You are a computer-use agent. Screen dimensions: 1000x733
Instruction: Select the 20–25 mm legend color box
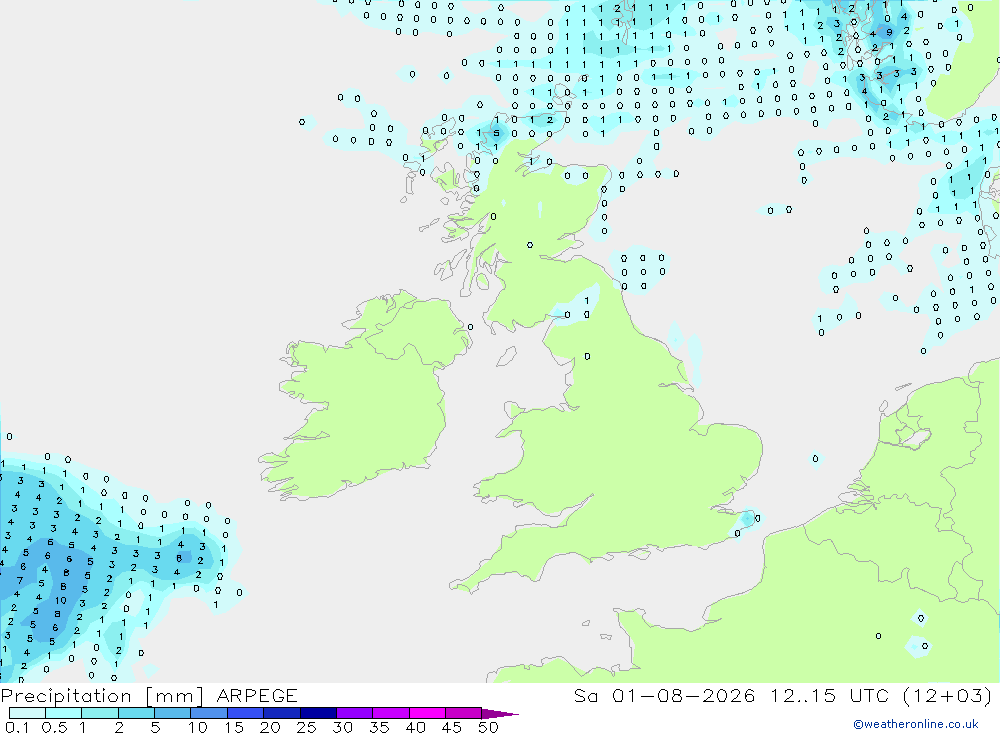point(282,713)
